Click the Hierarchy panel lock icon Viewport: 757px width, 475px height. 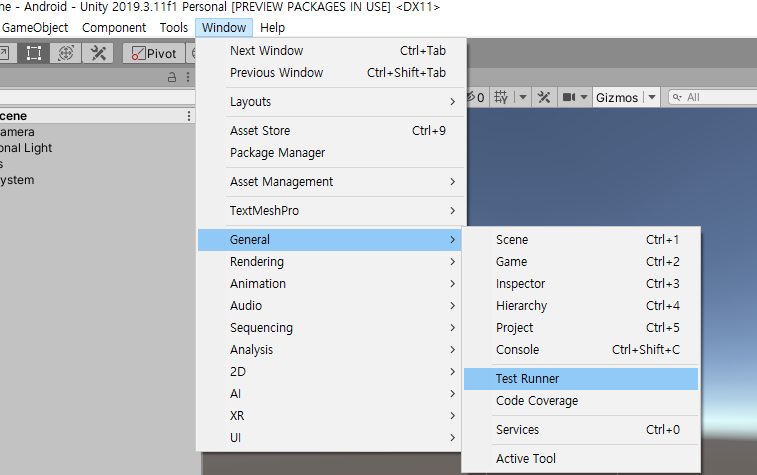click(x=172, y=77)
